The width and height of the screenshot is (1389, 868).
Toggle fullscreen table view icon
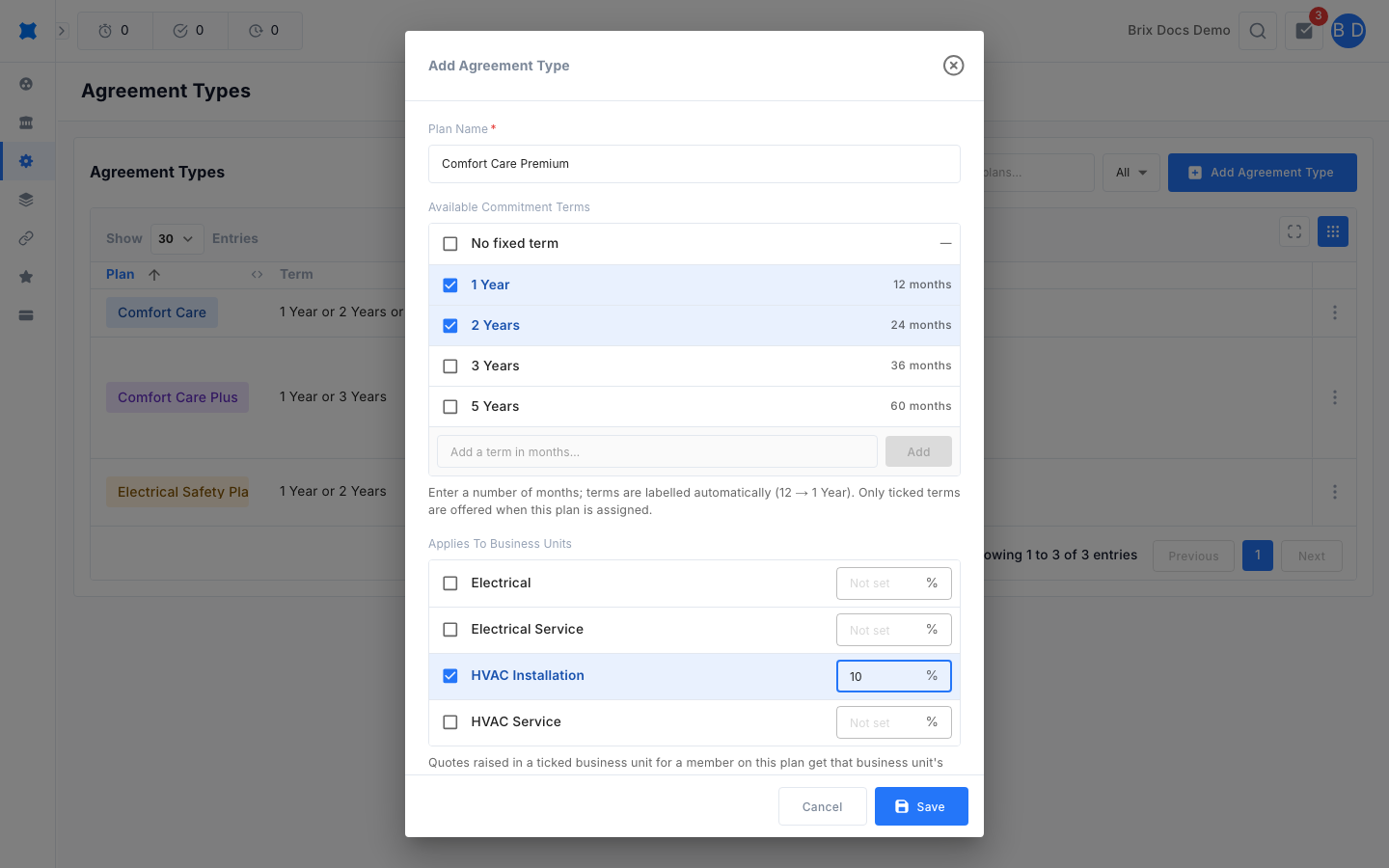(x=1294, y=231)
